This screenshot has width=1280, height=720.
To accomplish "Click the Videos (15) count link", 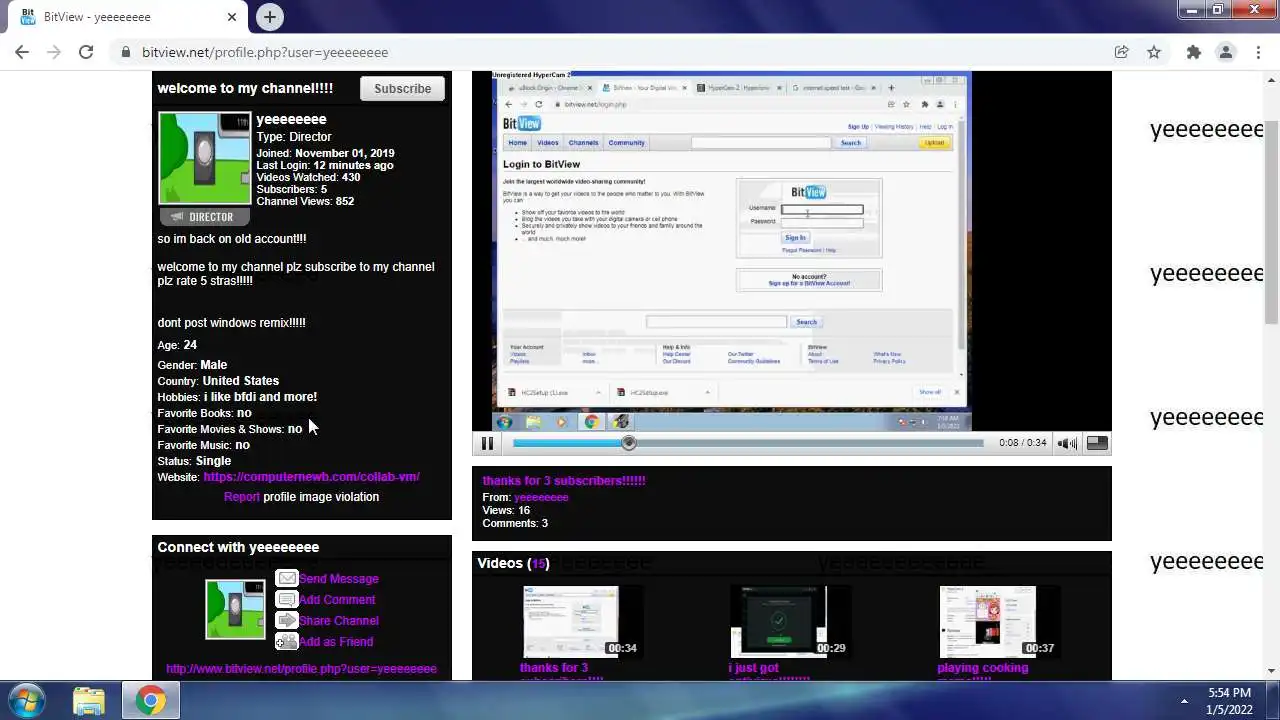I will coord(539,563).
